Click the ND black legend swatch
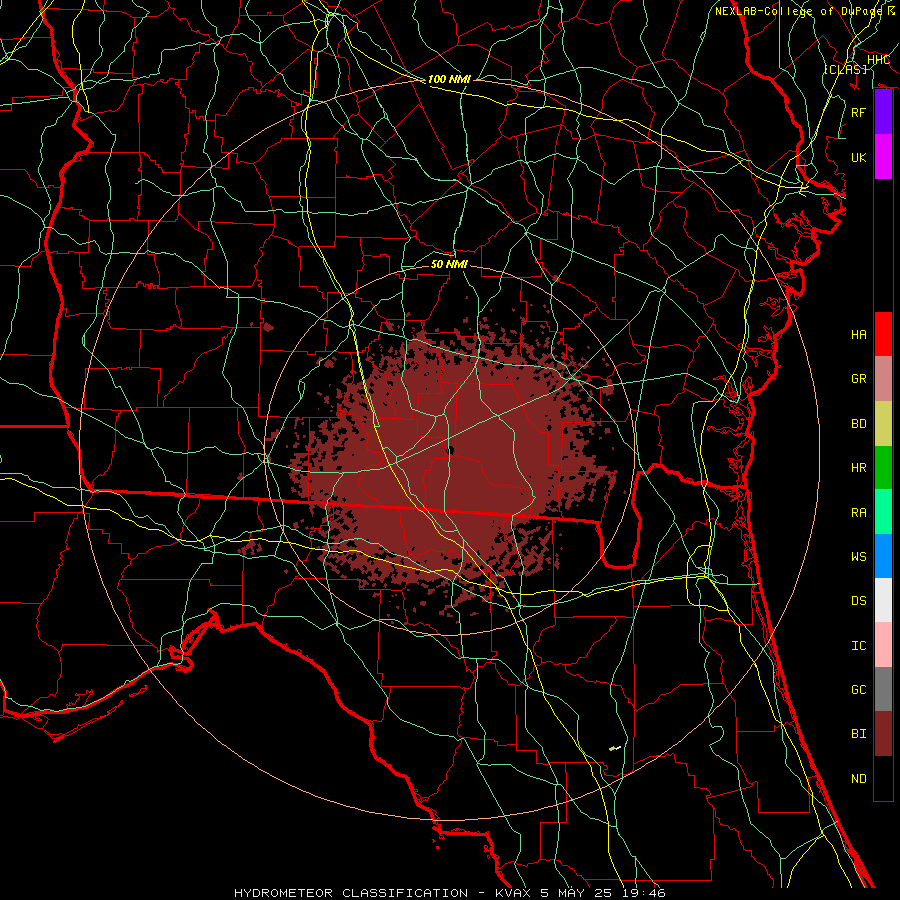Screen dimensions: 900x900 (883, 778)
